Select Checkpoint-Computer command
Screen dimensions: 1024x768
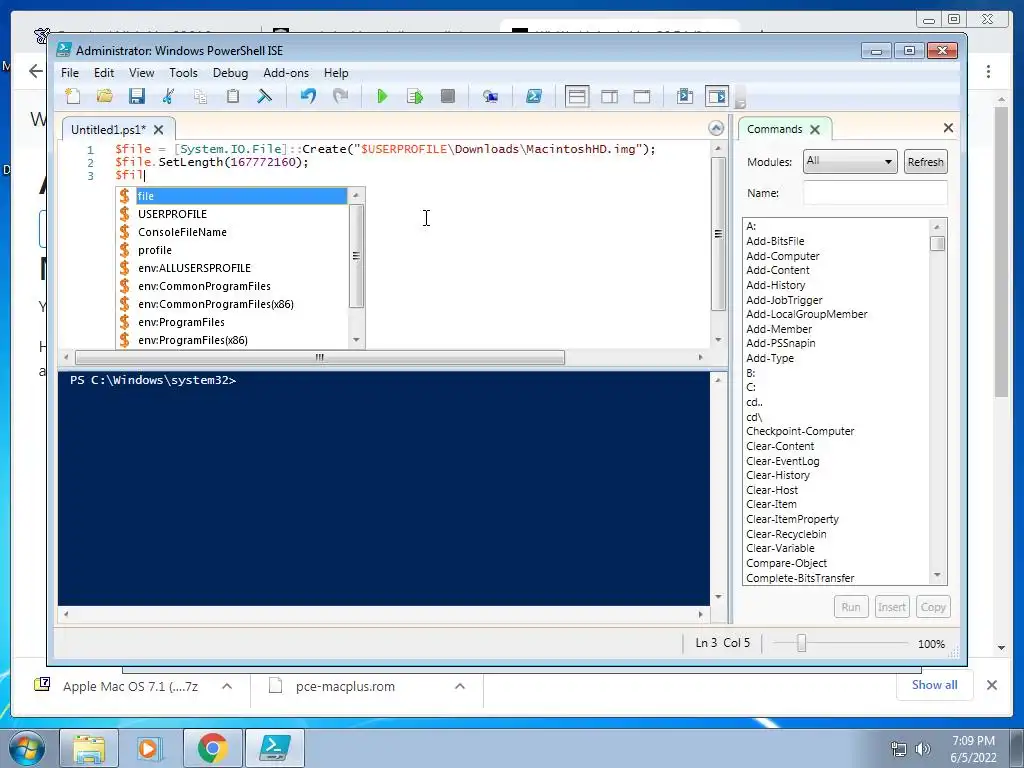tap(800, 431)
